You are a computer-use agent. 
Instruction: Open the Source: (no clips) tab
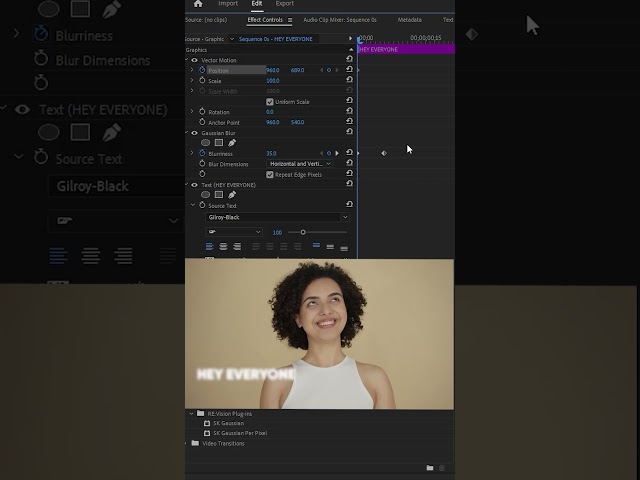pos(206,20)
